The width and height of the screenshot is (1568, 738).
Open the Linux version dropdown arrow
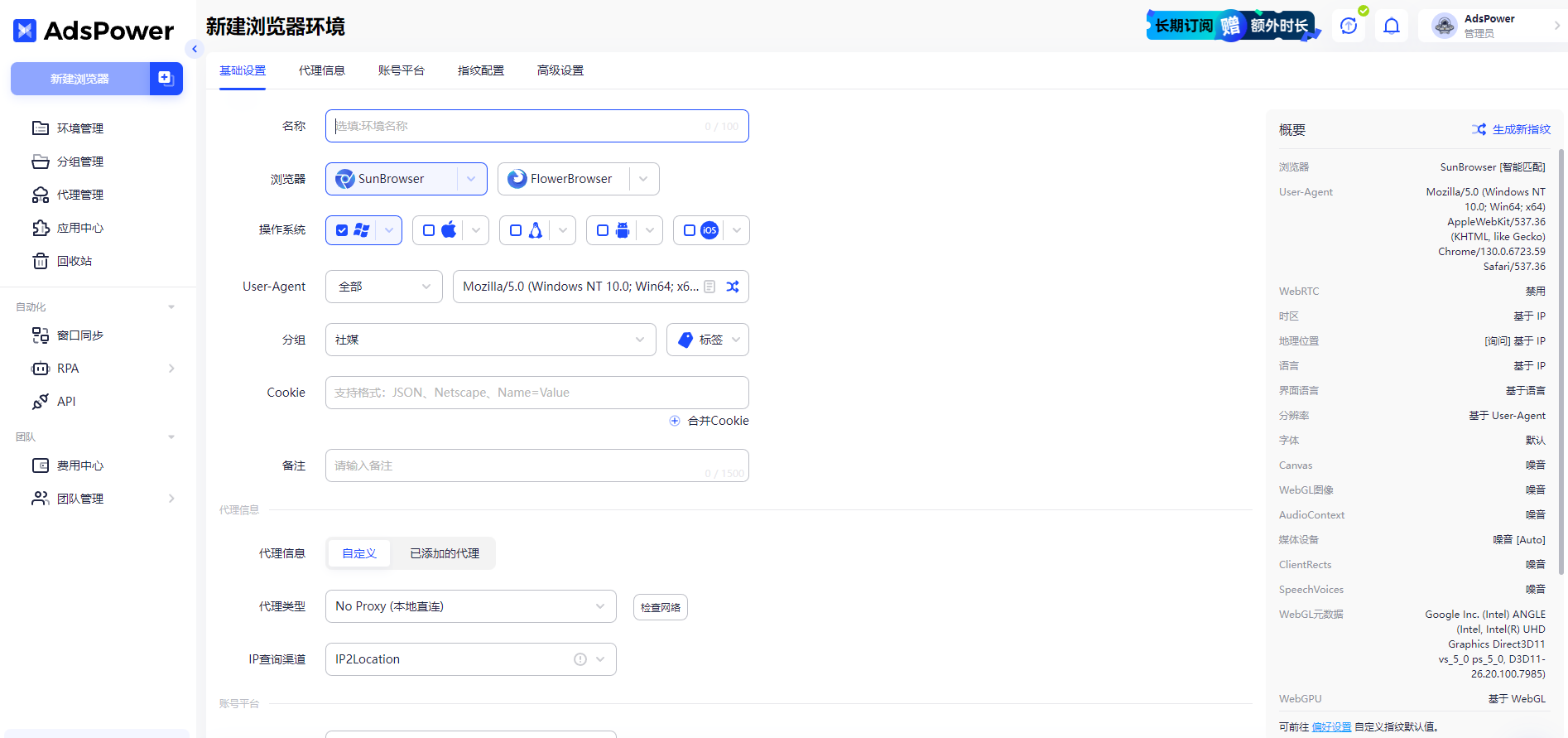coord(563,230)
